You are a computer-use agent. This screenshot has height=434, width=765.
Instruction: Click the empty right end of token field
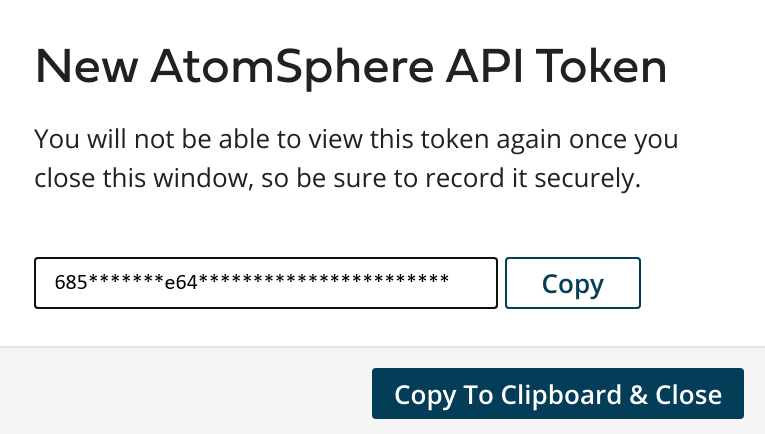pyautogui.click(x=472, y=283)
